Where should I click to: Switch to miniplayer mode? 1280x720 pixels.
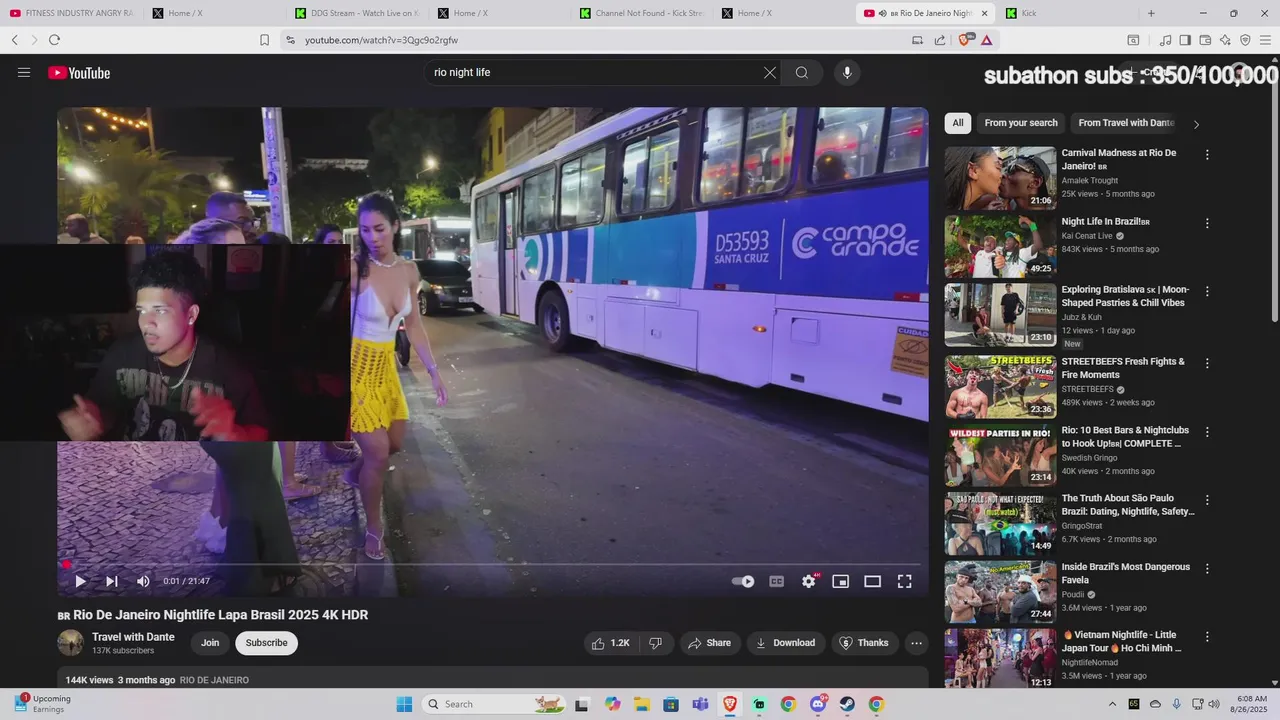(x=841, y=581)
